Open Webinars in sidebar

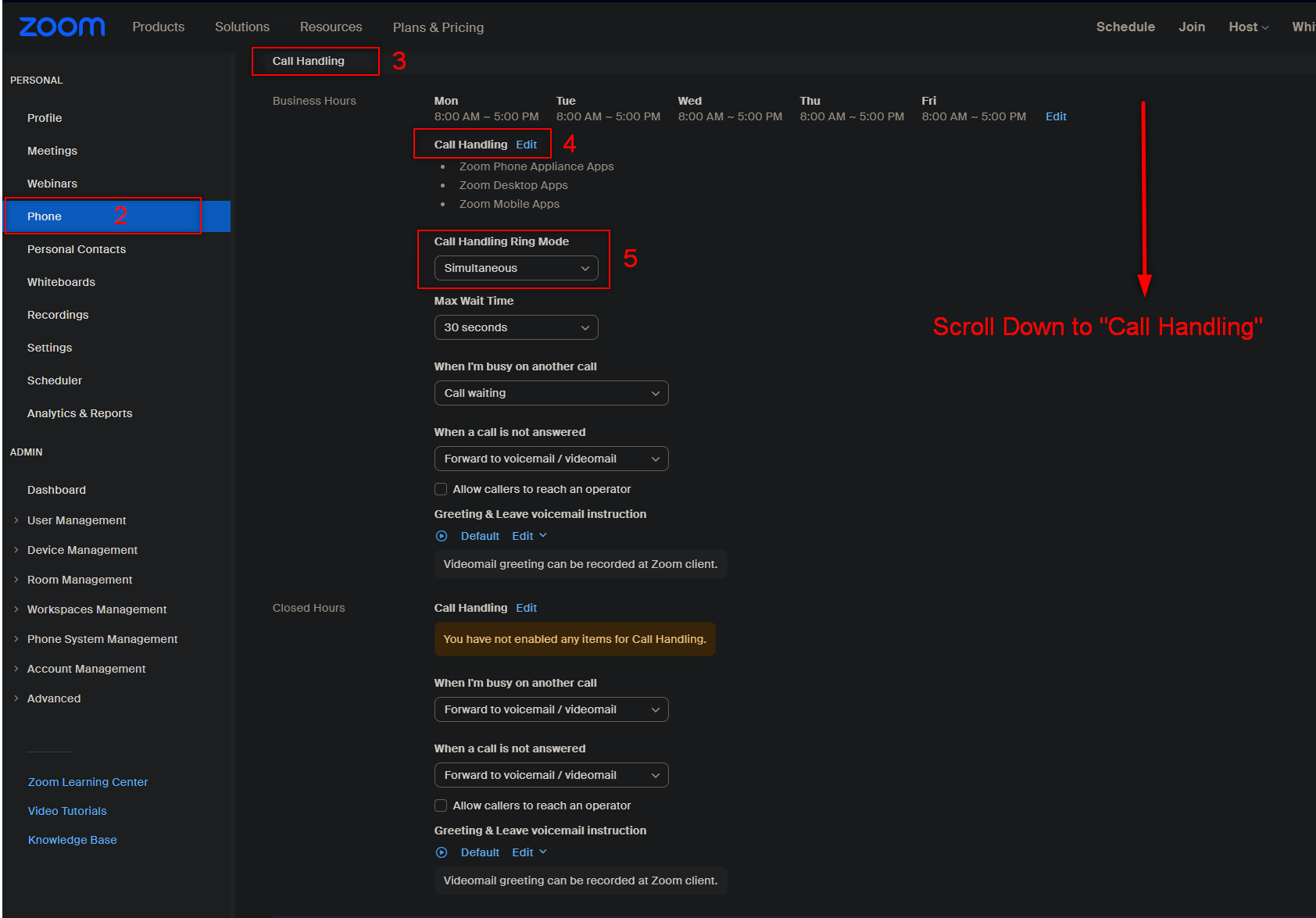[52, 184]
